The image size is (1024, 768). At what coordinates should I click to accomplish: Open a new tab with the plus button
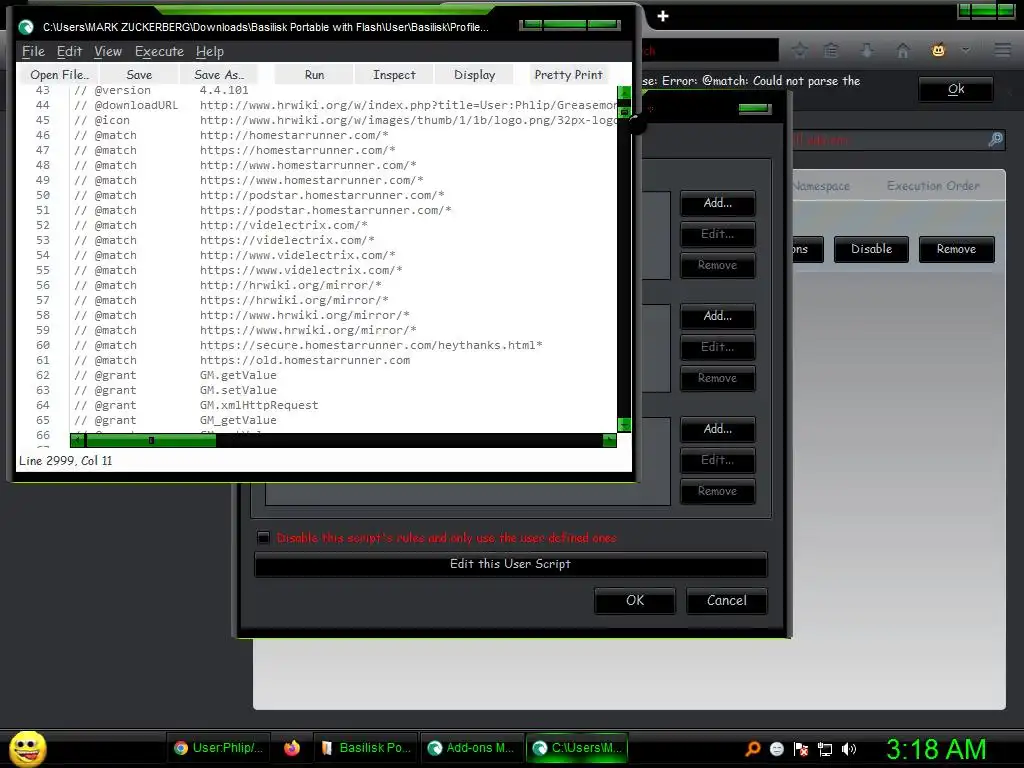click(663, 16)
